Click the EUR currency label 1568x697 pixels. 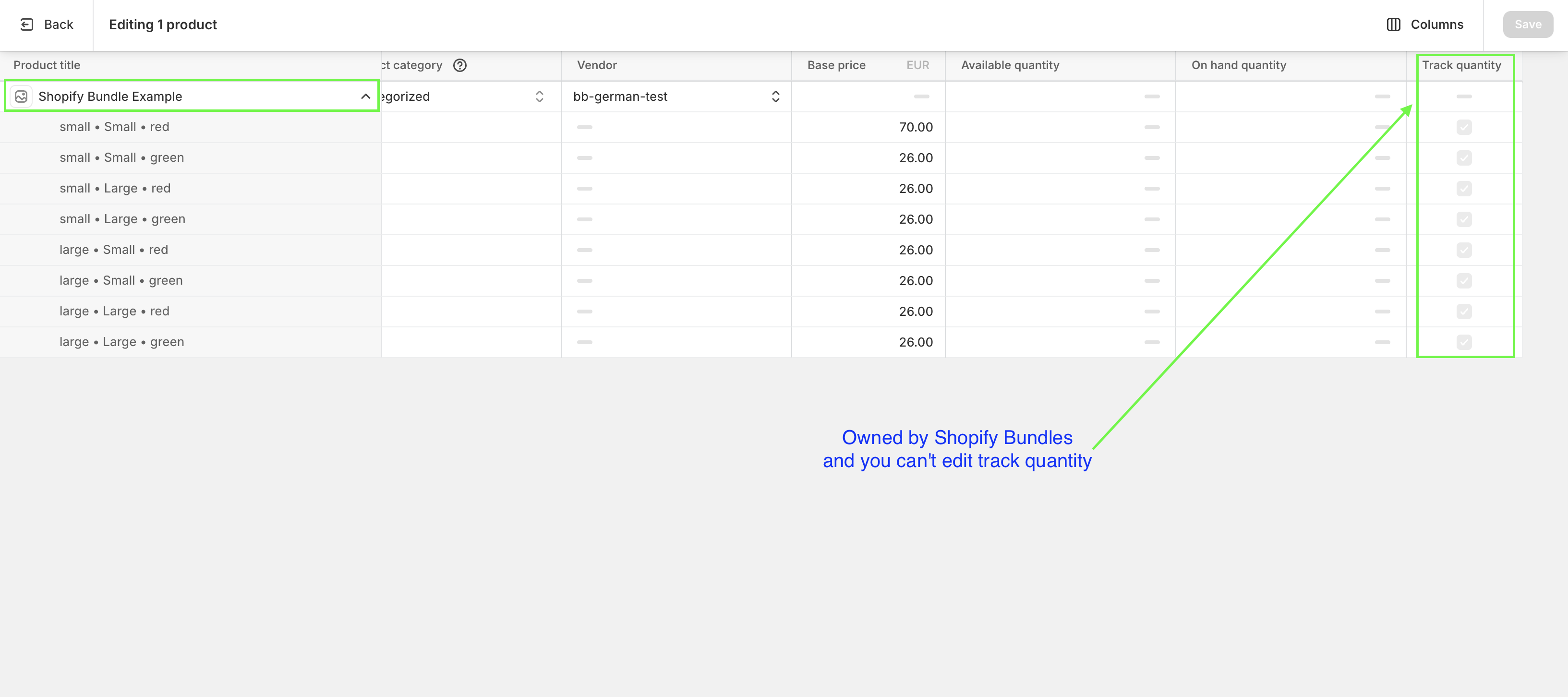(x=917, y=65)
